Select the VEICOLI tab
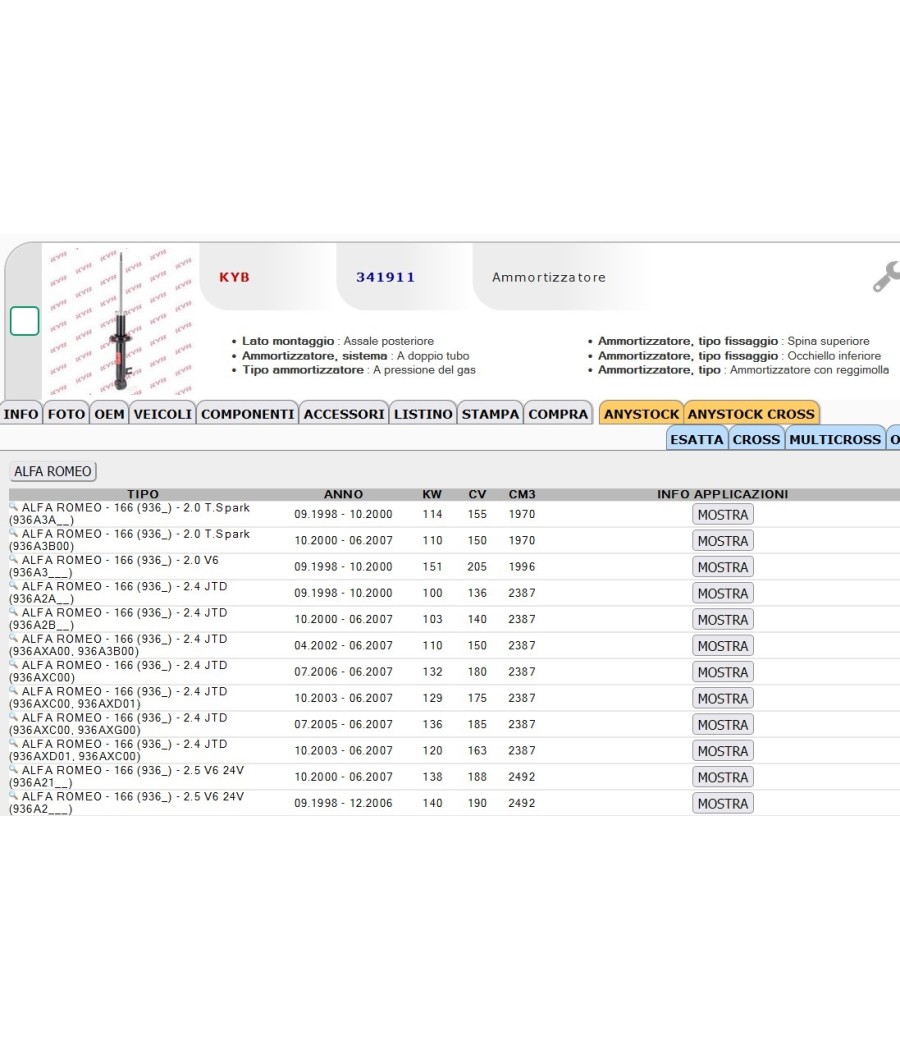The image size is (900, 1050). coord(163,414)
